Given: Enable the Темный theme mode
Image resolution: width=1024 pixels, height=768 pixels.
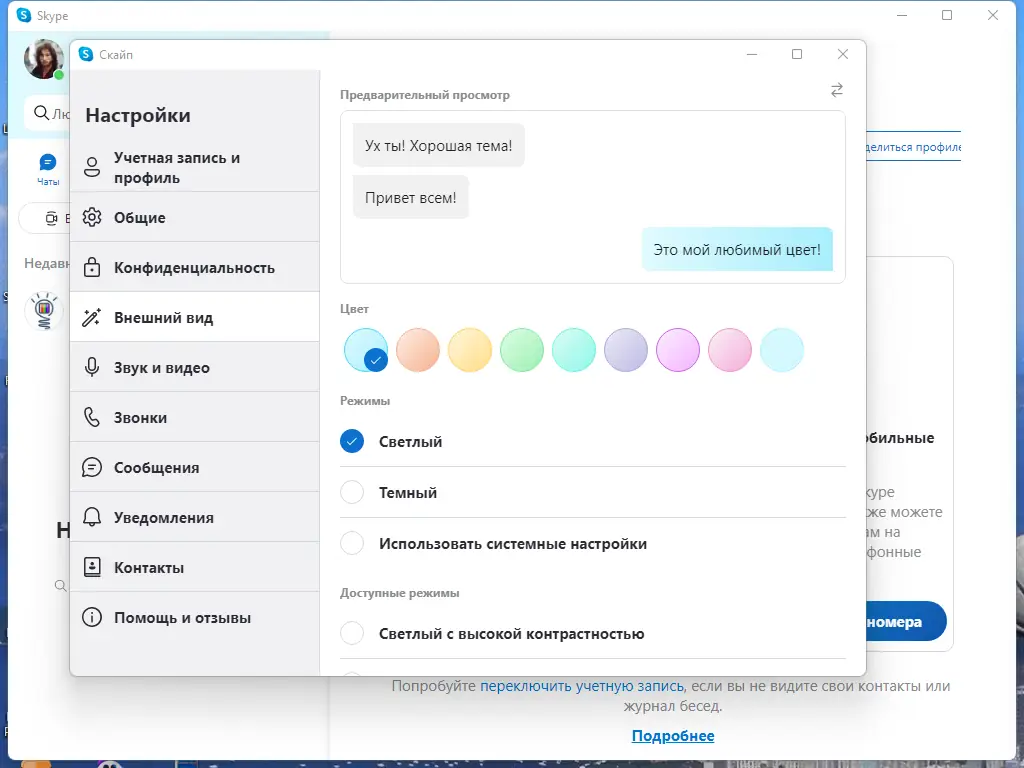Looking at the screenshot, I should point(352,492).
